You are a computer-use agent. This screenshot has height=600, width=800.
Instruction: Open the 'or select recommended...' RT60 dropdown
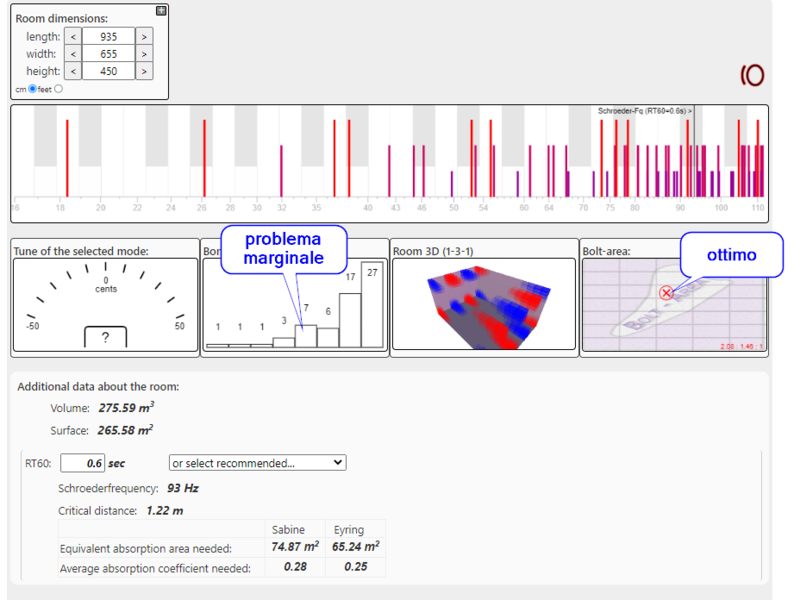pyautogui.click(x=257, y=463)
